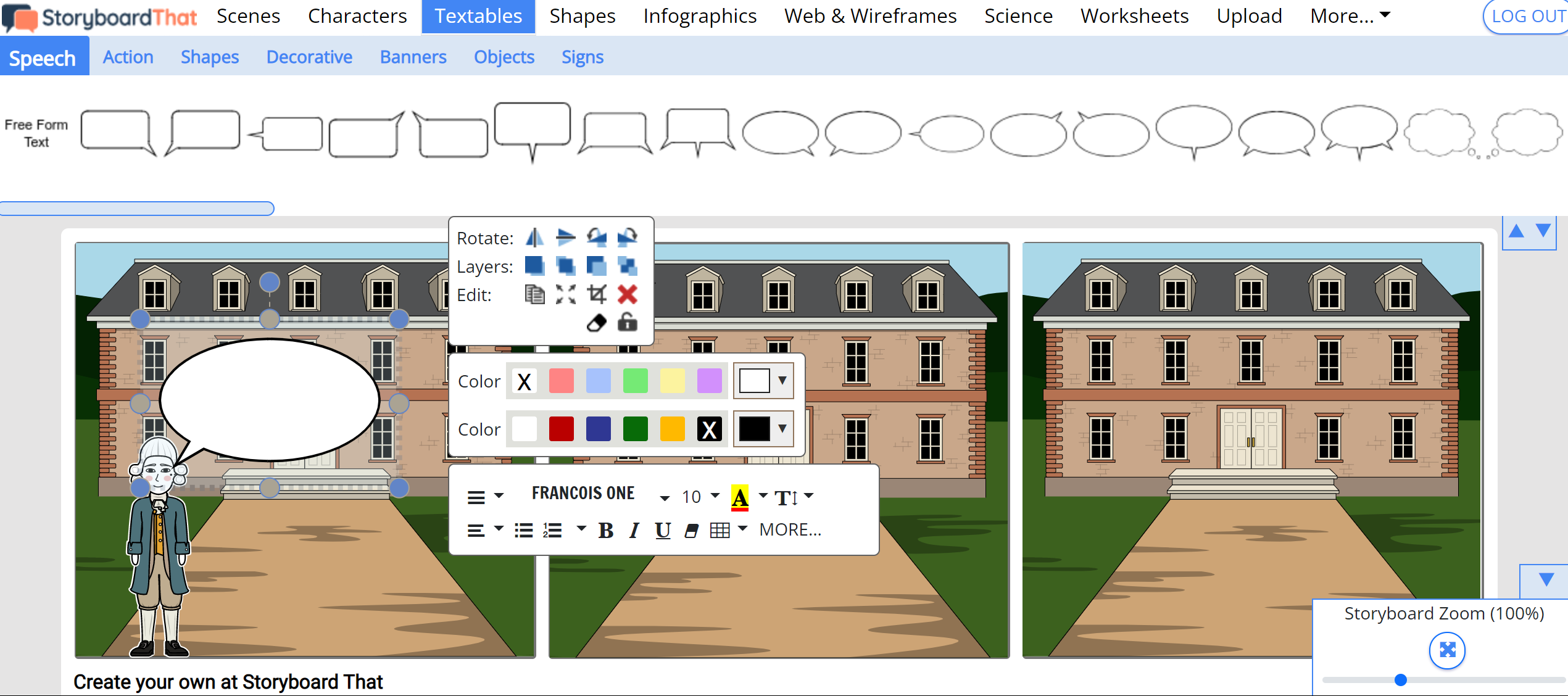Toggle the unlocked padlock icon
Screen dimensions: 1568x696
pyautogui.click(x=627, y=323)
